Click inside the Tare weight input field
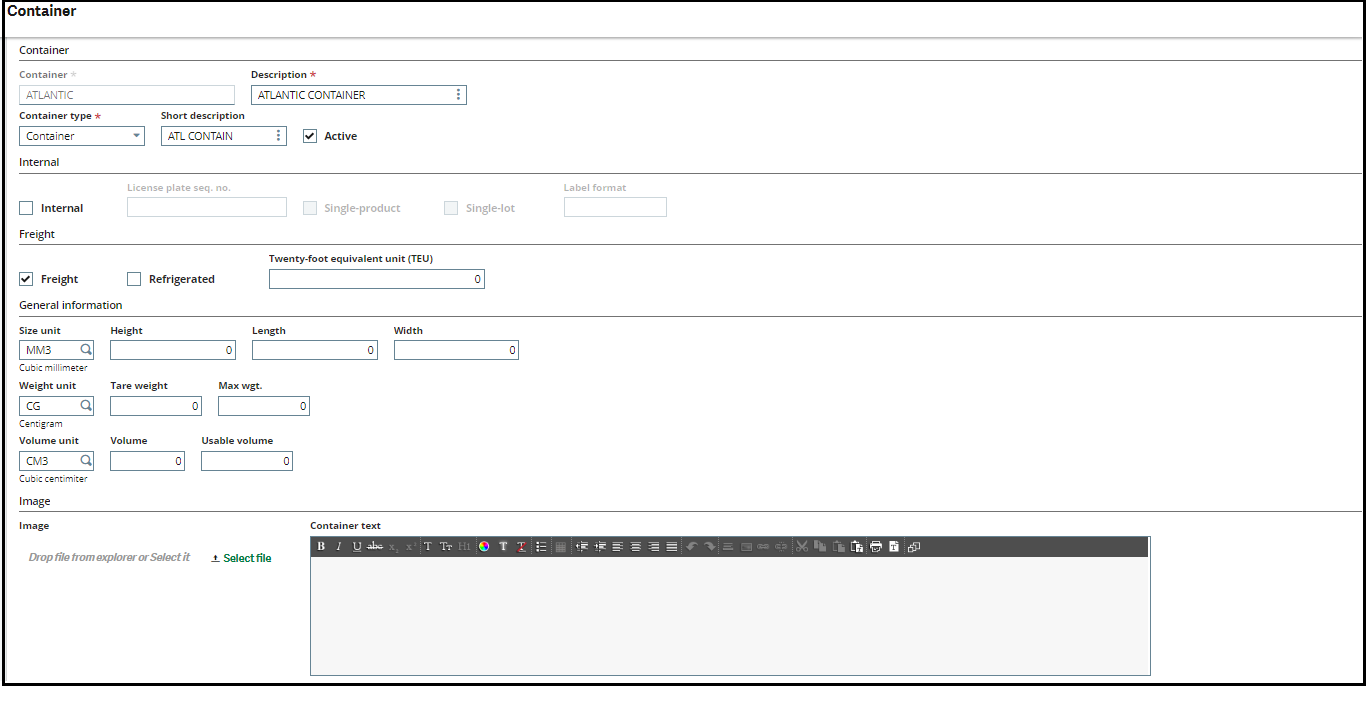The height and width of the screenshot is (706, 1367). [x=155, y=405]
